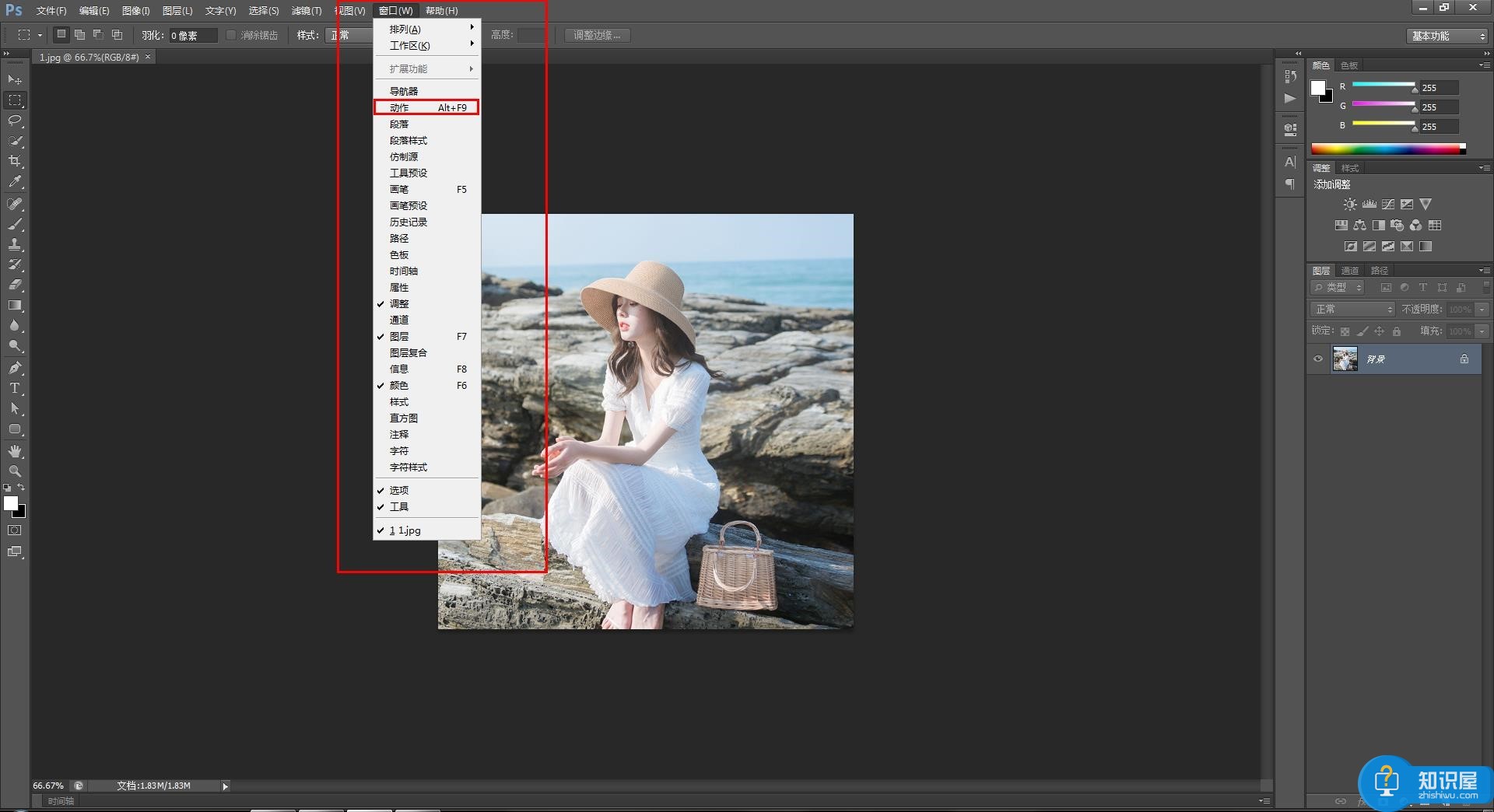Select Add to Selection mode button
The height and width of the screenshot is (812, 1494).
(80, 35)
